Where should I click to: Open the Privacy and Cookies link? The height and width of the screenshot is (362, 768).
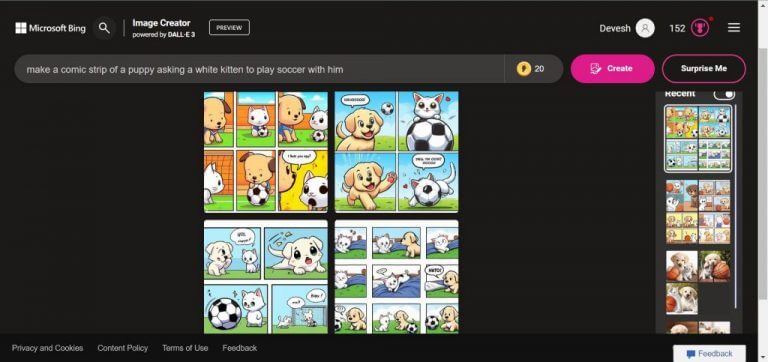tap(48, 348)
